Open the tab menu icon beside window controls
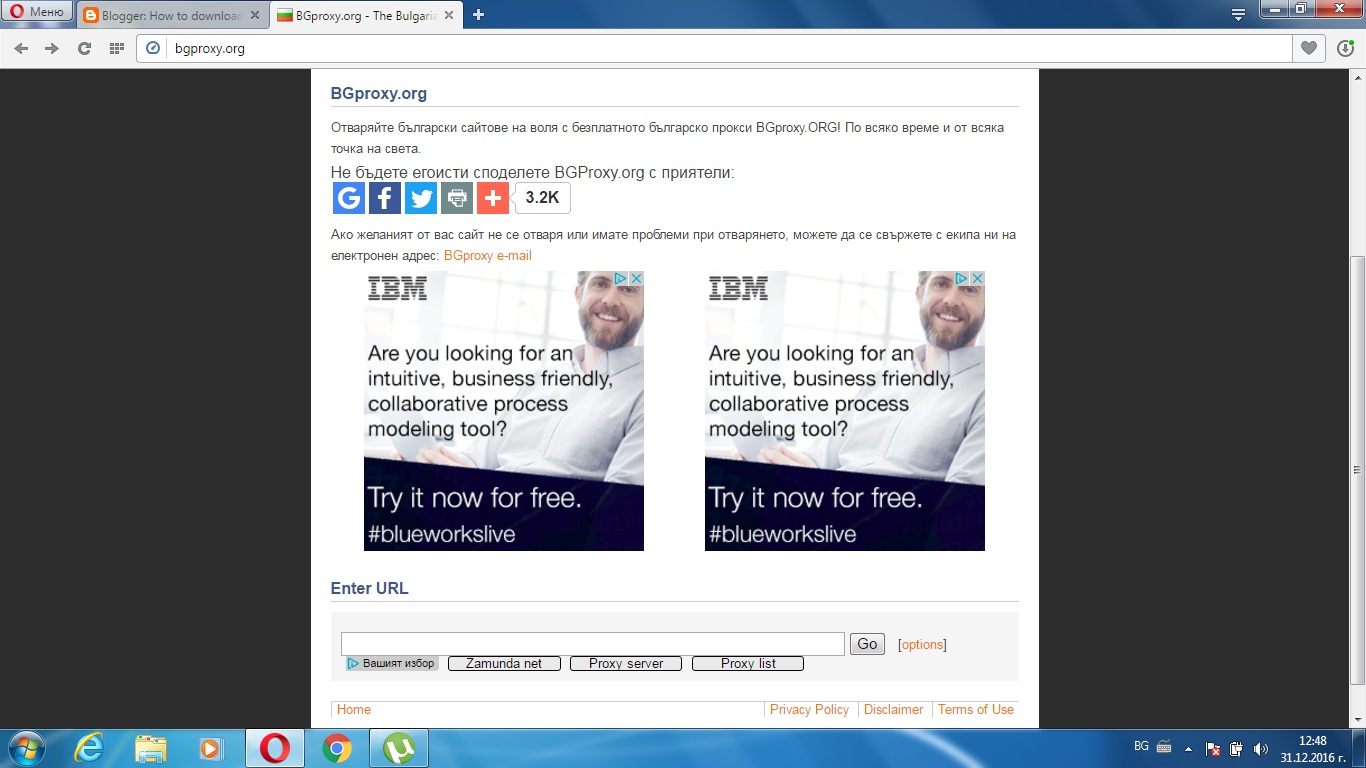The image size is (1366, 768). (1238, 14)
